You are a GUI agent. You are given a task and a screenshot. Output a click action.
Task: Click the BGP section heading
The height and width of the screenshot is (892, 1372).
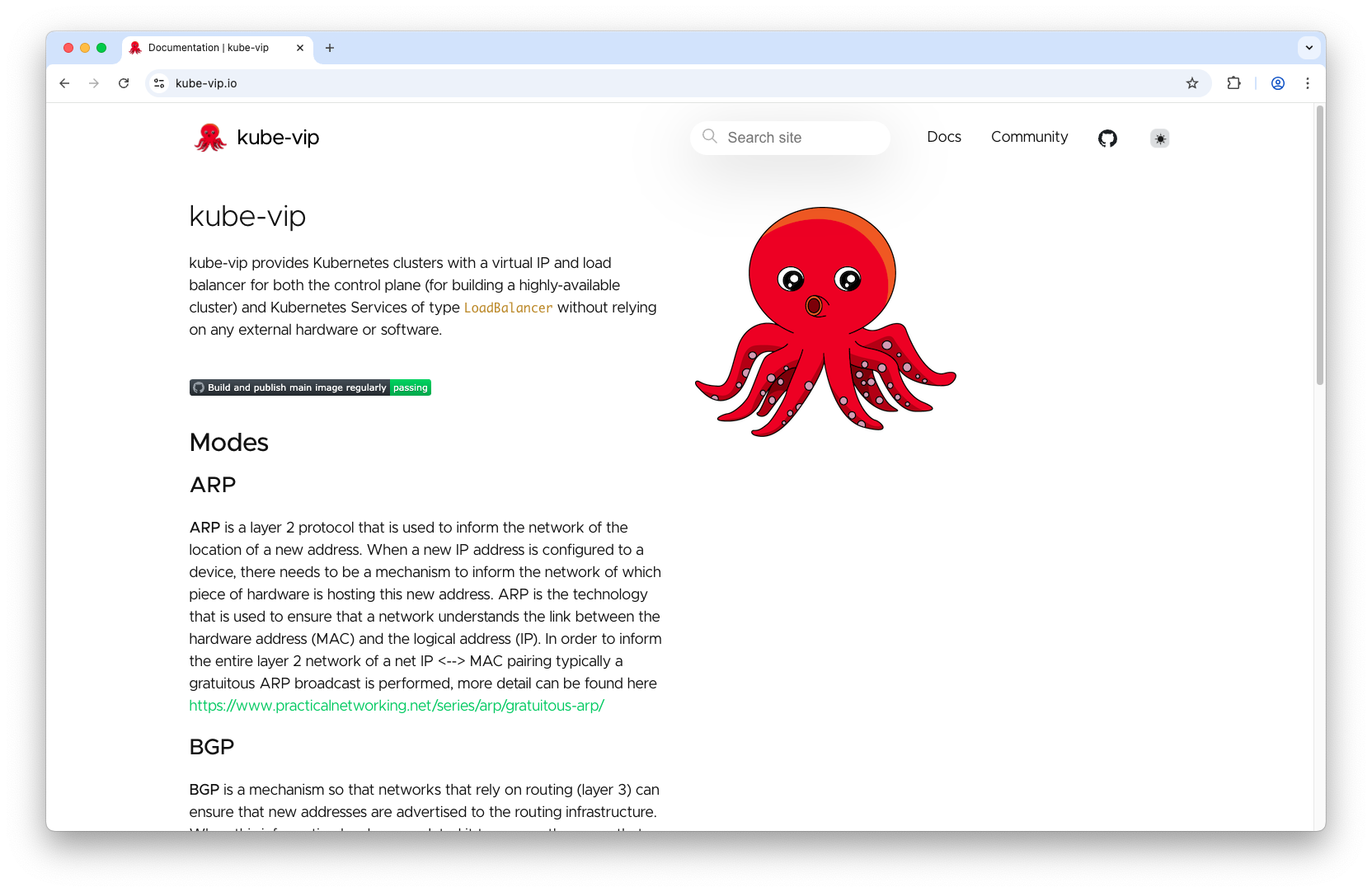point(212,747)
